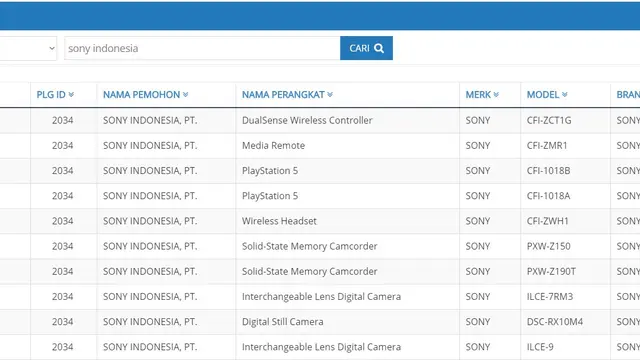Open the dropdown left of search field

(x=28, y=48)
